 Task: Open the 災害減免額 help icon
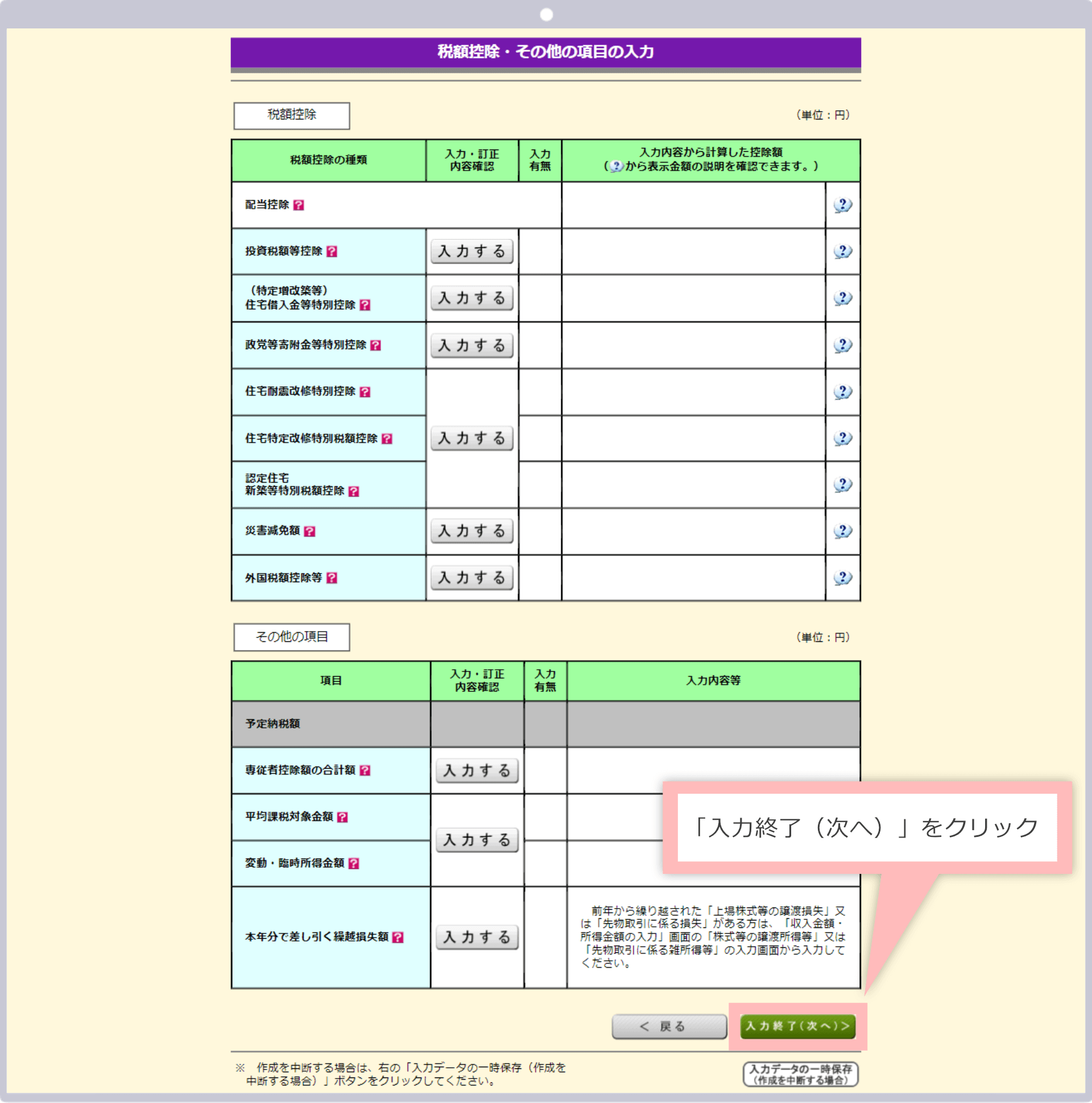click(309, 531)
